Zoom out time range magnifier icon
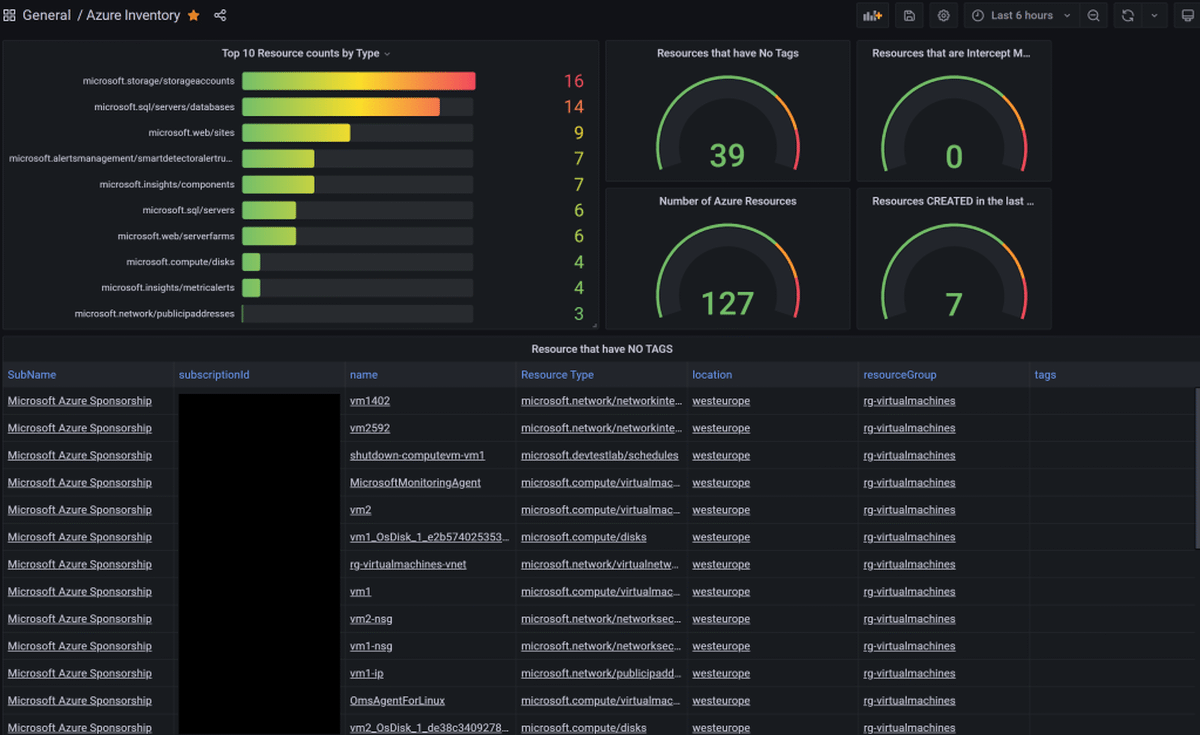 point(1094,15)
